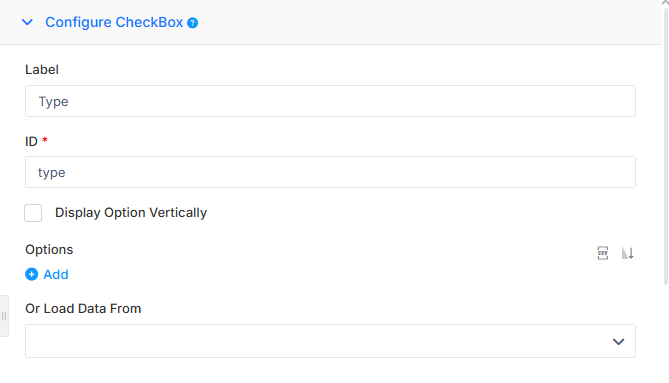Click the vertical scrollbar thumb
This screenshot has height=383, width=669.
click(x=666, y=145)
